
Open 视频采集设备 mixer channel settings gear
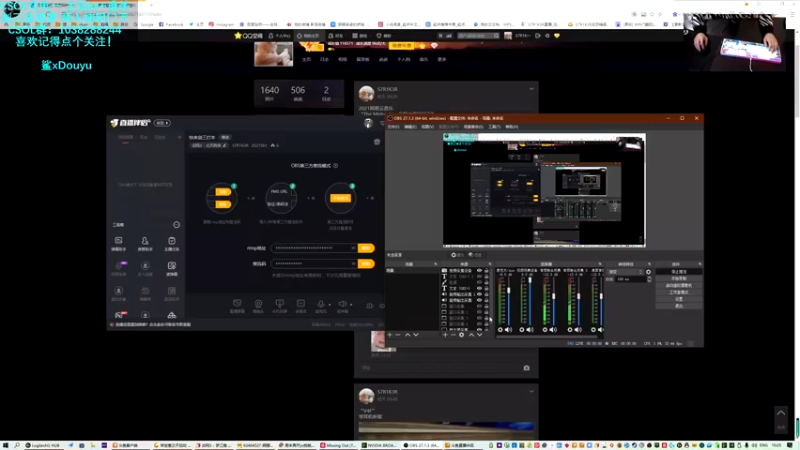click(522, 330)
